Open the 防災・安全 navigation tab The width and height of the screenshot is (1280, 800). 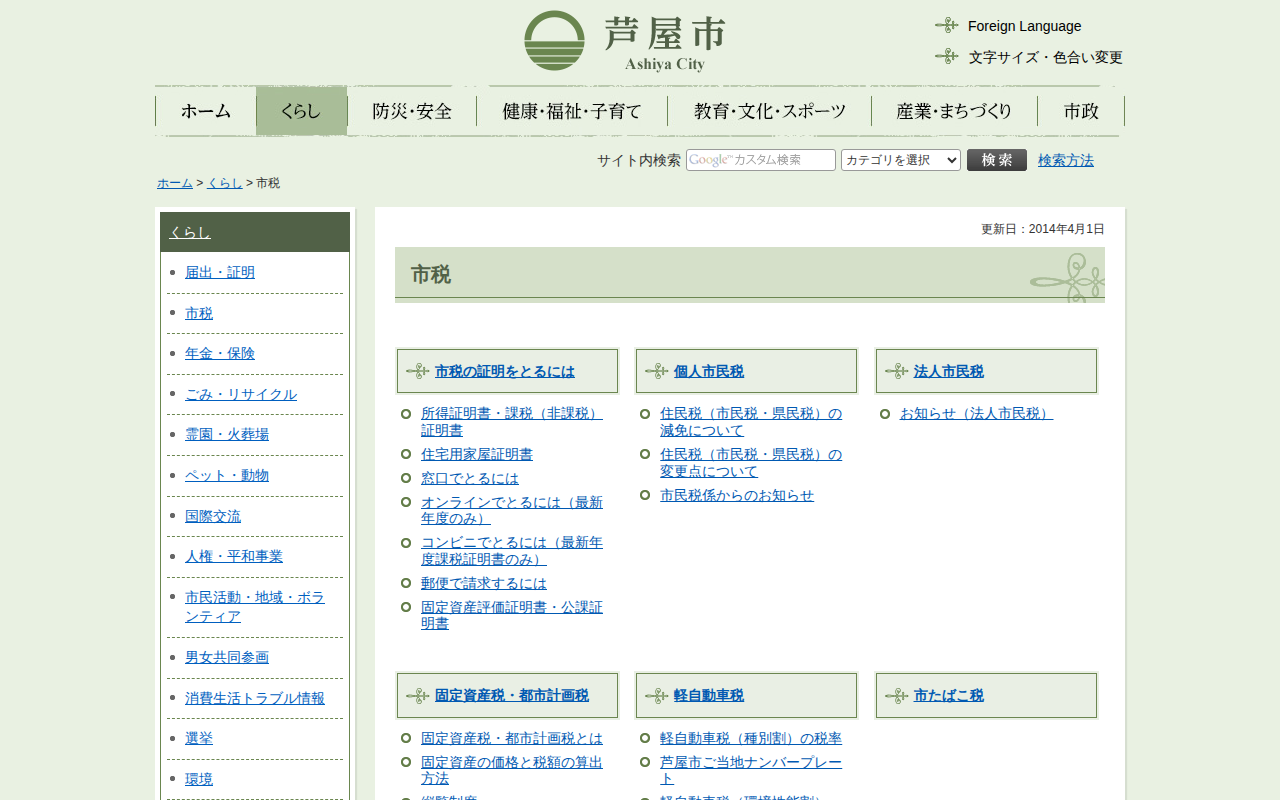[x=412, y=111]
